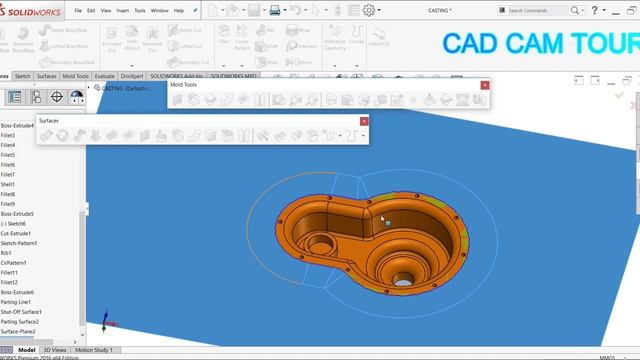Click the Parting Line Analysis icon in Mold Tools toolbar
Viewport: 640px width, 360px height.
[x=312, y=100]
